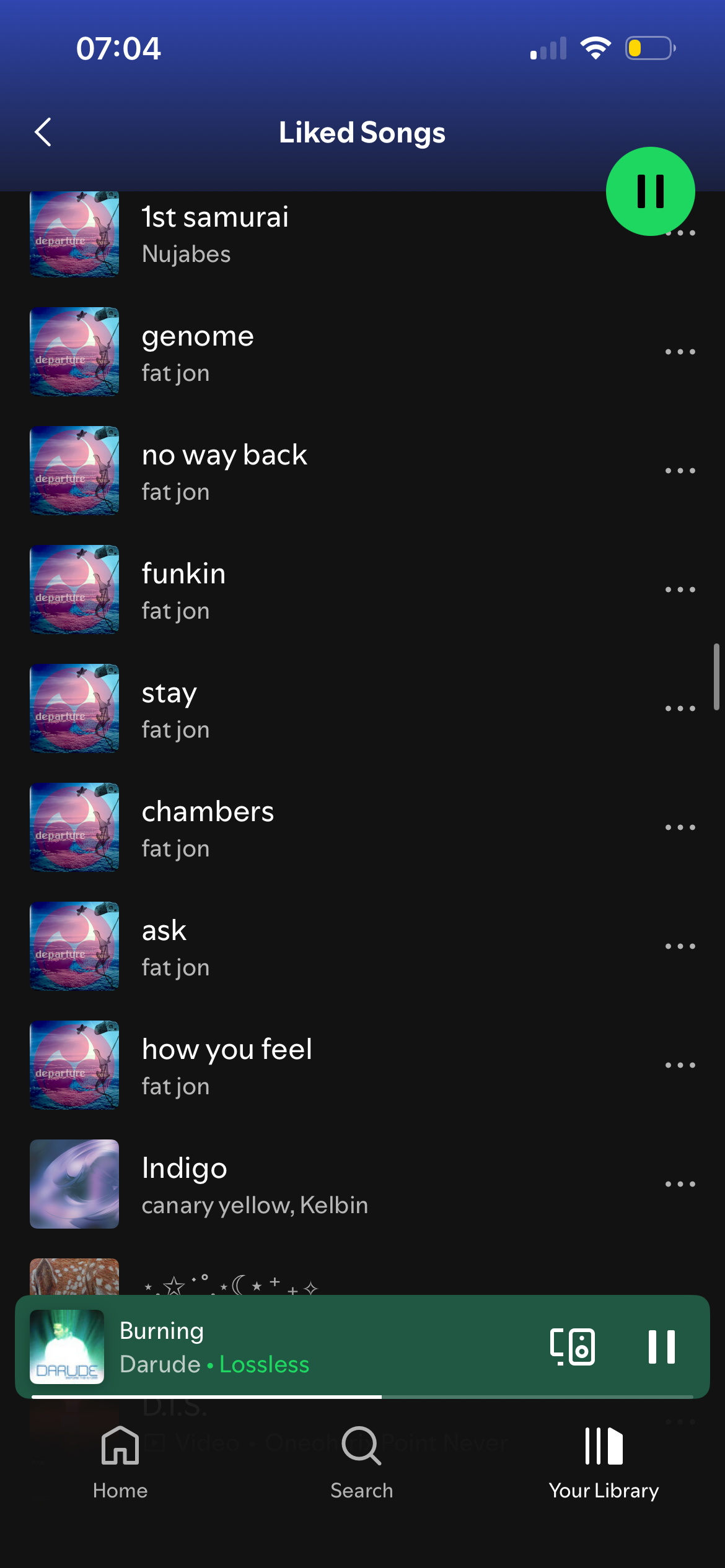Tap the Indigo album artwork thumbnail
The width and height of the screenshot is (725, 1568).
(74, 1184)
